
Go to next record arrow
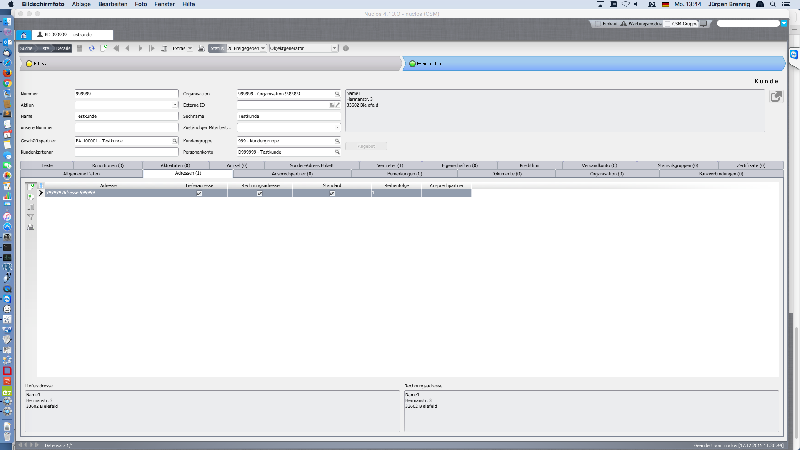pyautogui.click(x=140, y=48)
